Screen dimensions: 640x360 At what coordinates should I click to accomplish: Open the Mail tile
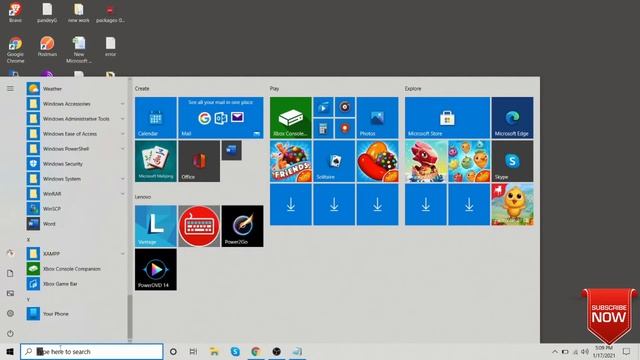point(221,118)
